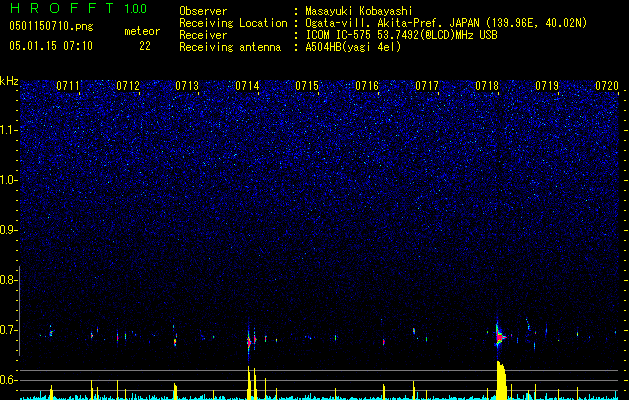Click the 0720 time marker
629x400 pixels.
pyautogui.click(x=607, y=86)
